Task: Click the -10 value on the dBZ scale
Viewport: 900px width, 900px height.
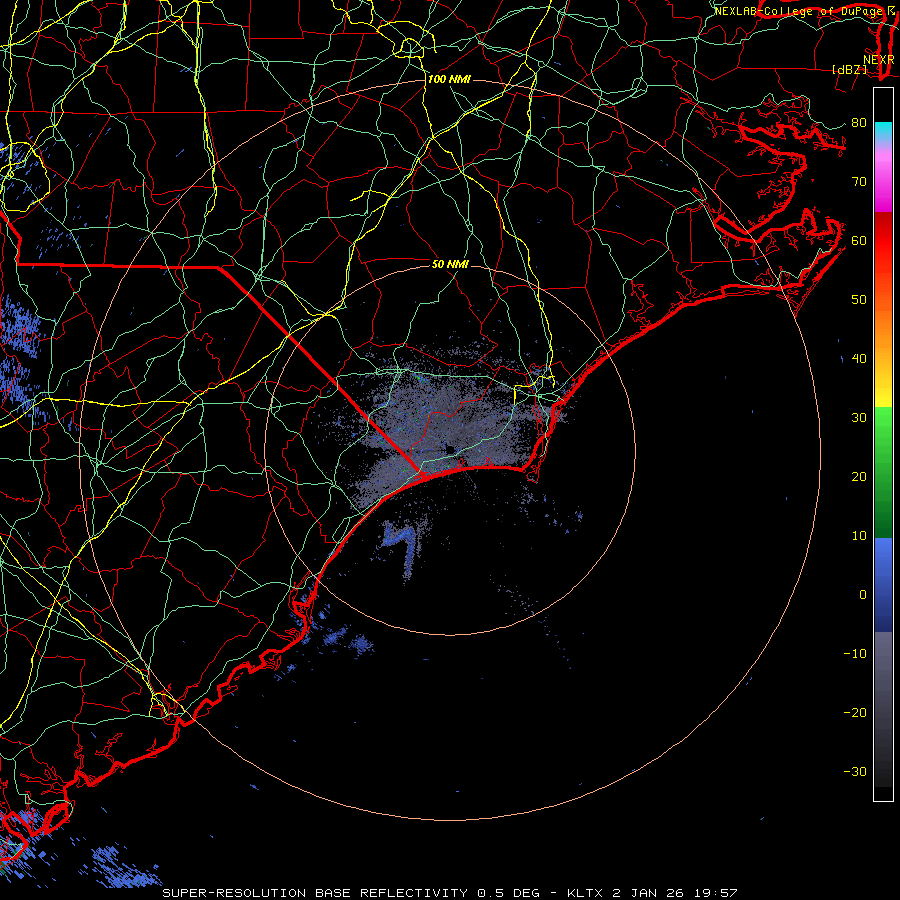Action: [x=855, y=653]
